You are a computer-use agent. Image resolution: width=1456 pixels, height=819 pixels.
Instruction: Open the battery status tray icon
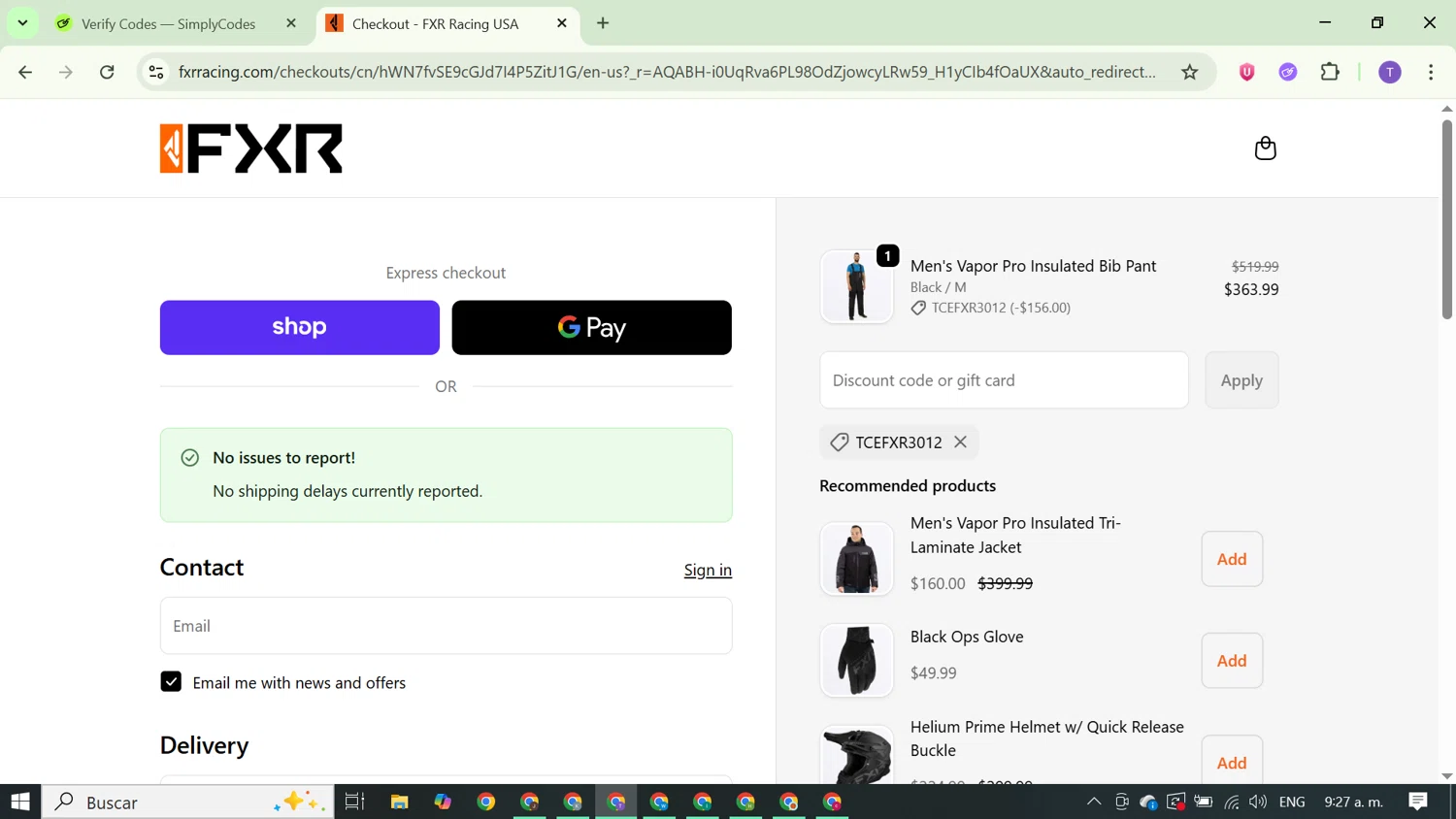pos(1204,802)
